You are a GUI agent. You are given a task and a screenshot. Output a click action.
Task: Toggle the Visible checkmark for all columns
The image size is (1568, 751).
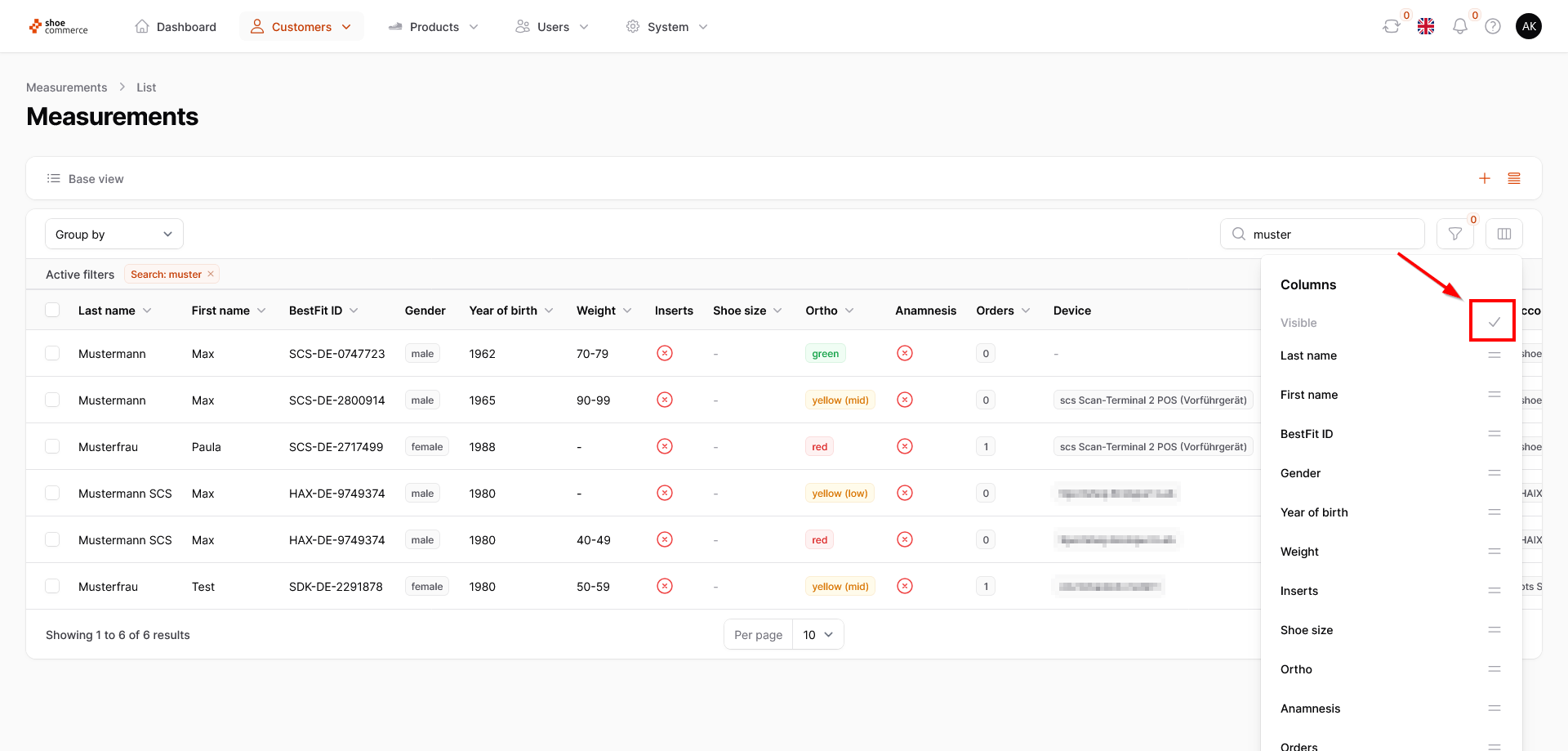(1494, 322)
